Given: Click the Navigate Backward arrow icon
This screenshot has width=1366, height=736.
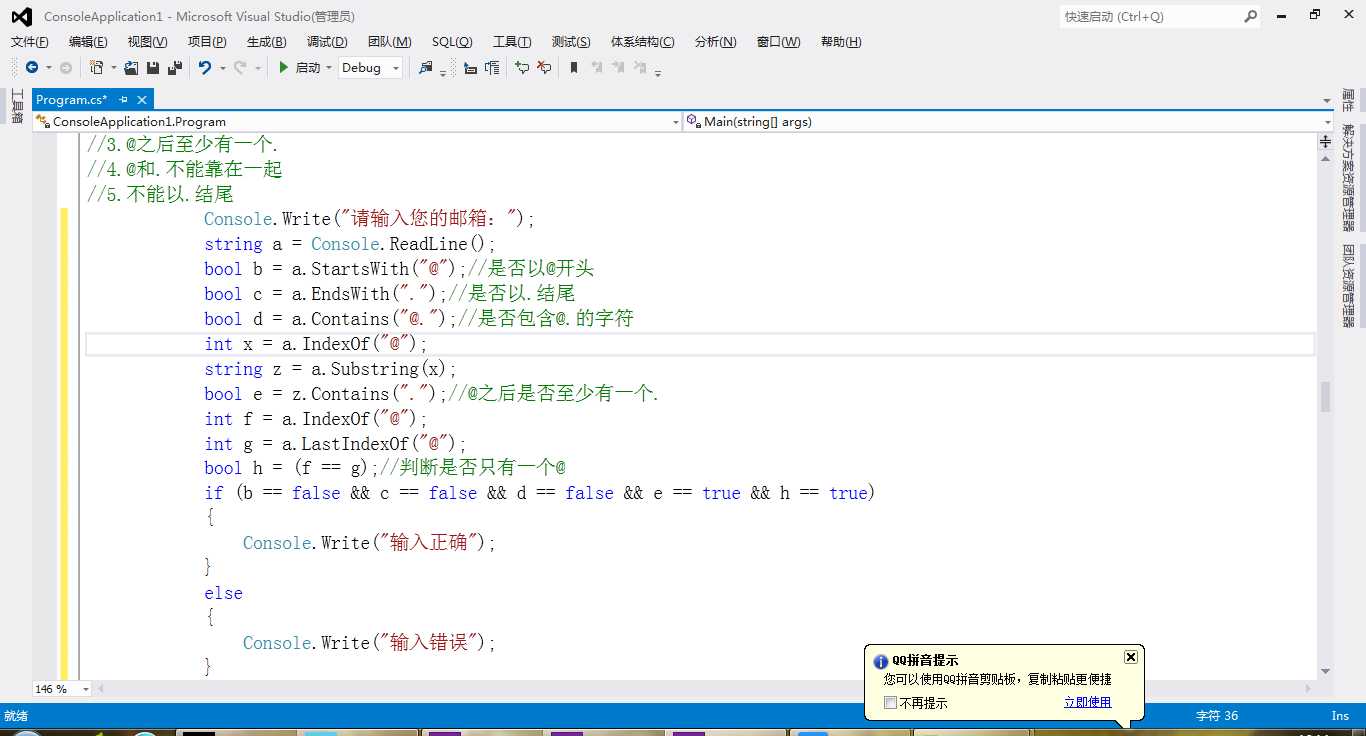Looking at the screenshot, I should click(32, 68).
